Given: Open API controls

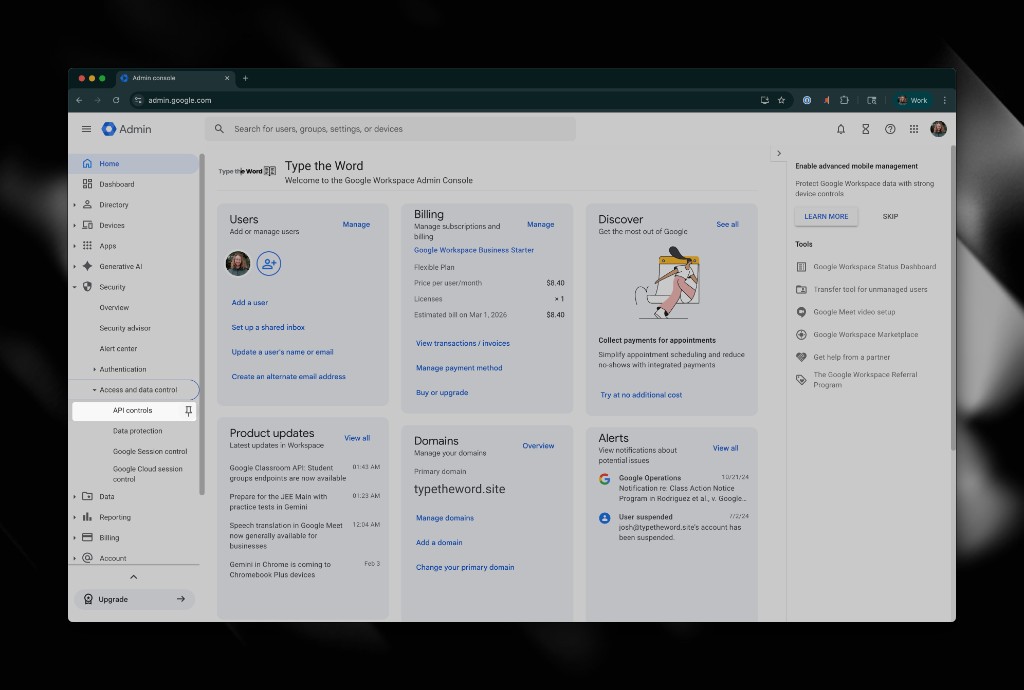Looking at the screenshot, I should pyautogui.click(x=132, y=411).
